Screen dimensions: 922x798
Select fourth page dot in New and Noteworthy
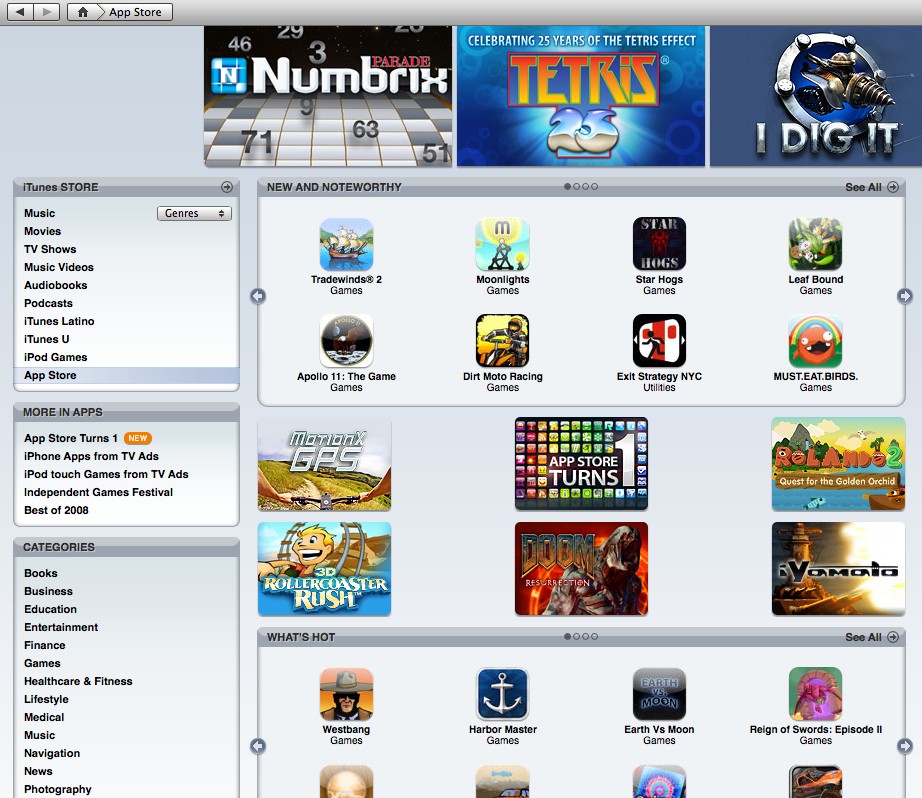click(x=594, y=186)
